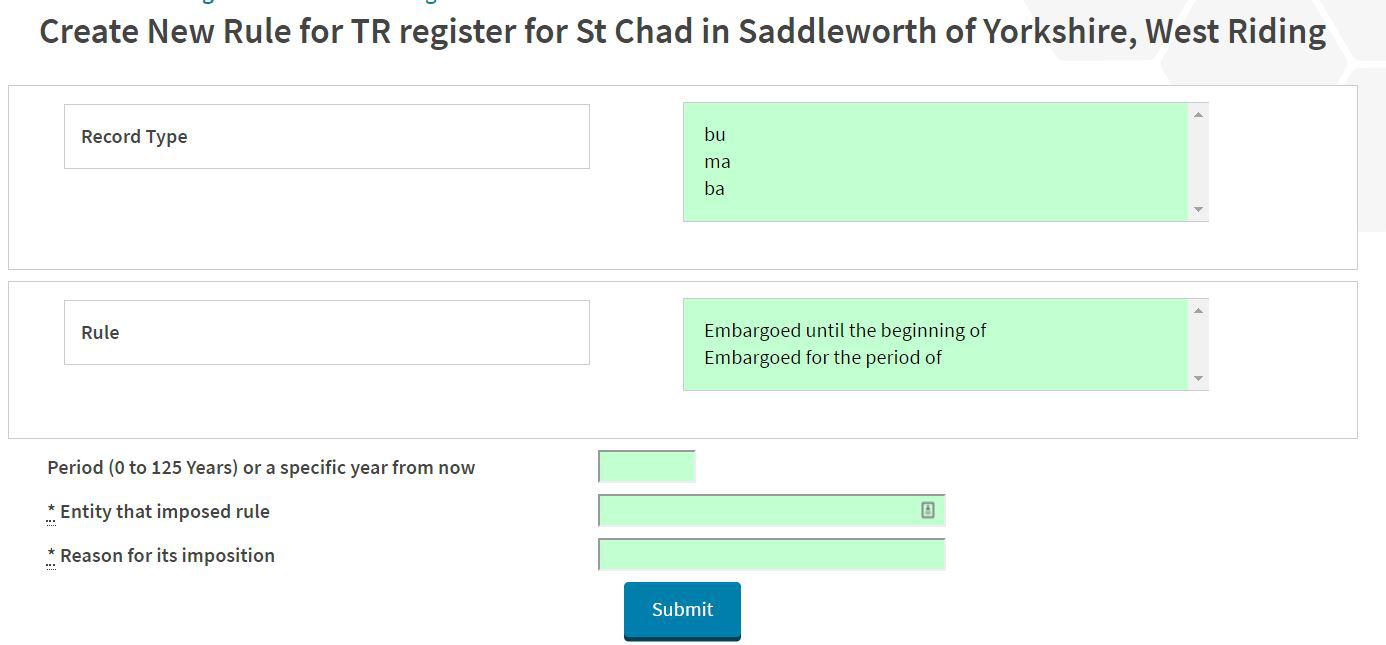Focus the Period years input field

coord(646,467)
